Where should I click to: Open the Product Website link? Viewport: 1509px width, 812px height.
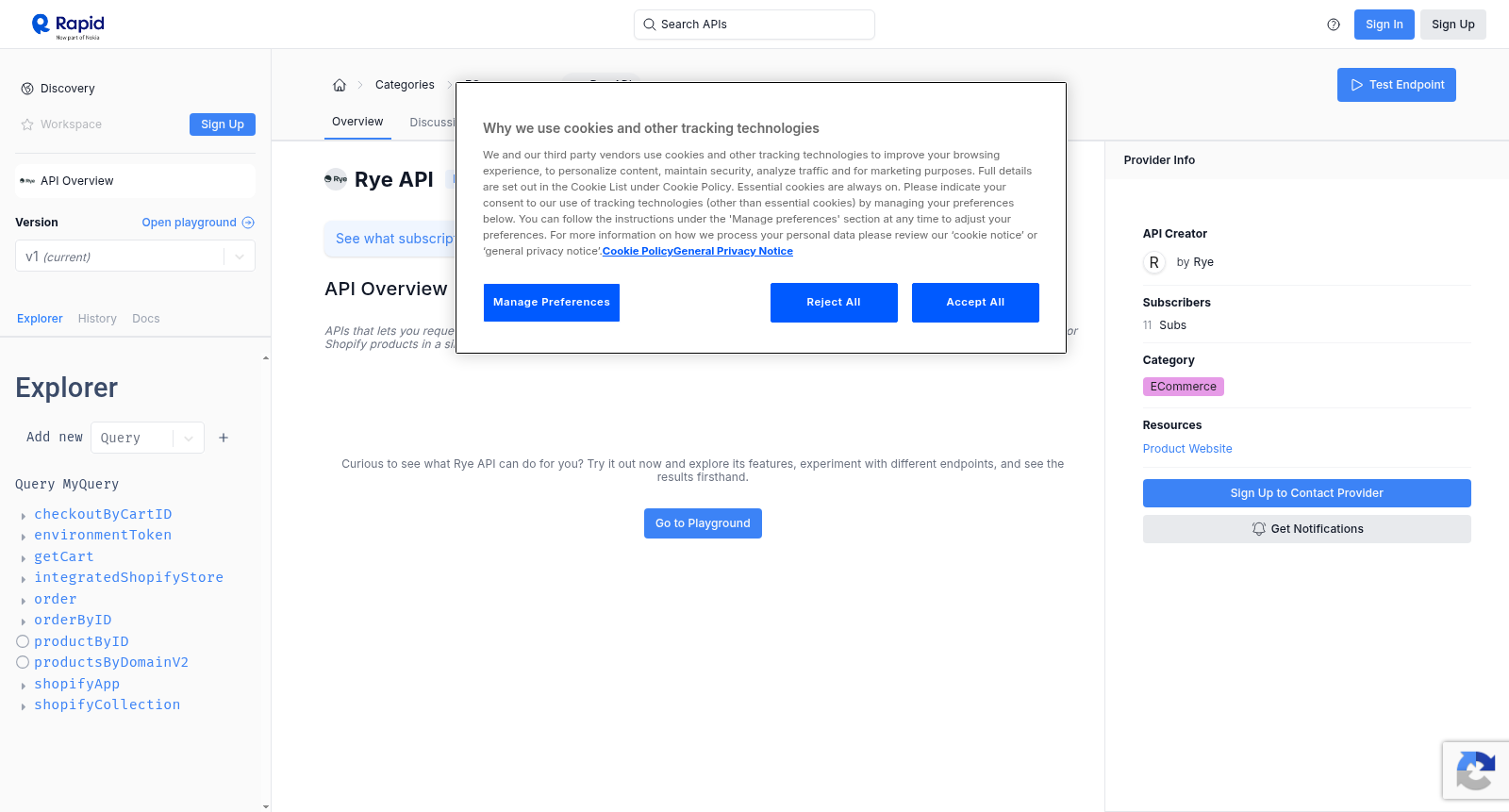(x=1187, y=449)
